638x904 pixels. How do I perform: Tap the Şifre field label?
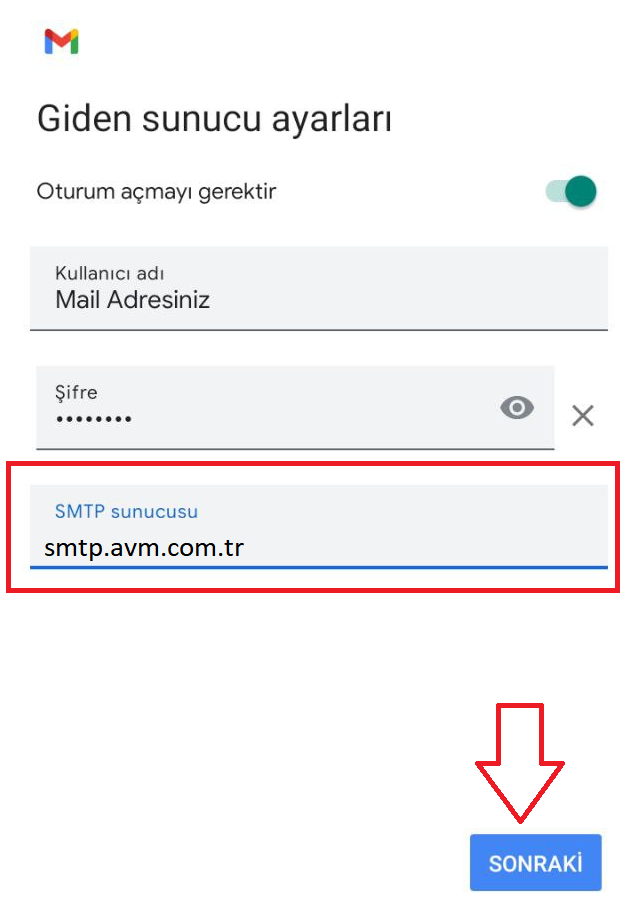click(76, 393)
